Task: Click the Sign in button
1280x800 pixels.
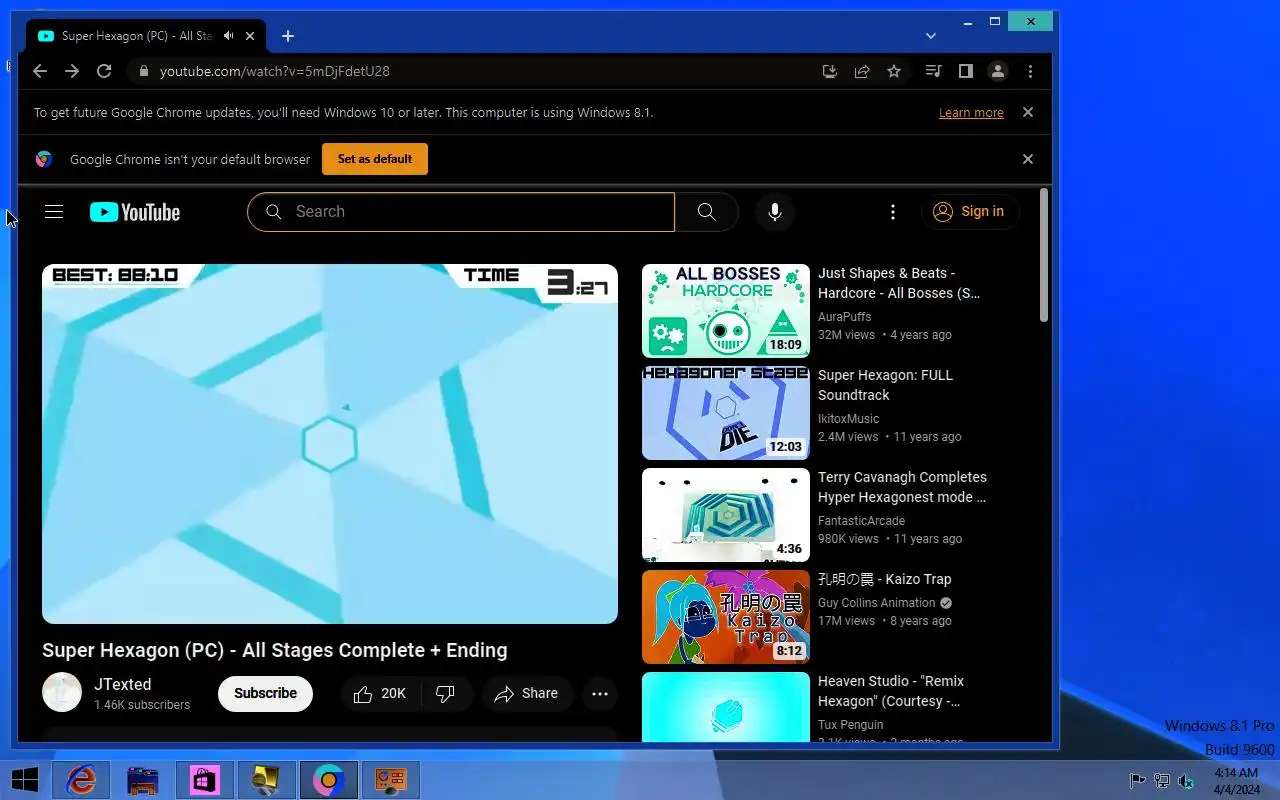Action: click(x=969, y=212)
